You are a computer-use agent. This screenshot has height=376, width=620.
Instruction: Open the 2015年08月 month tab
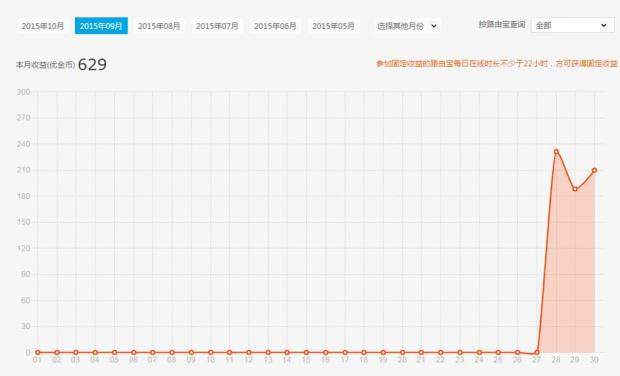159,26
